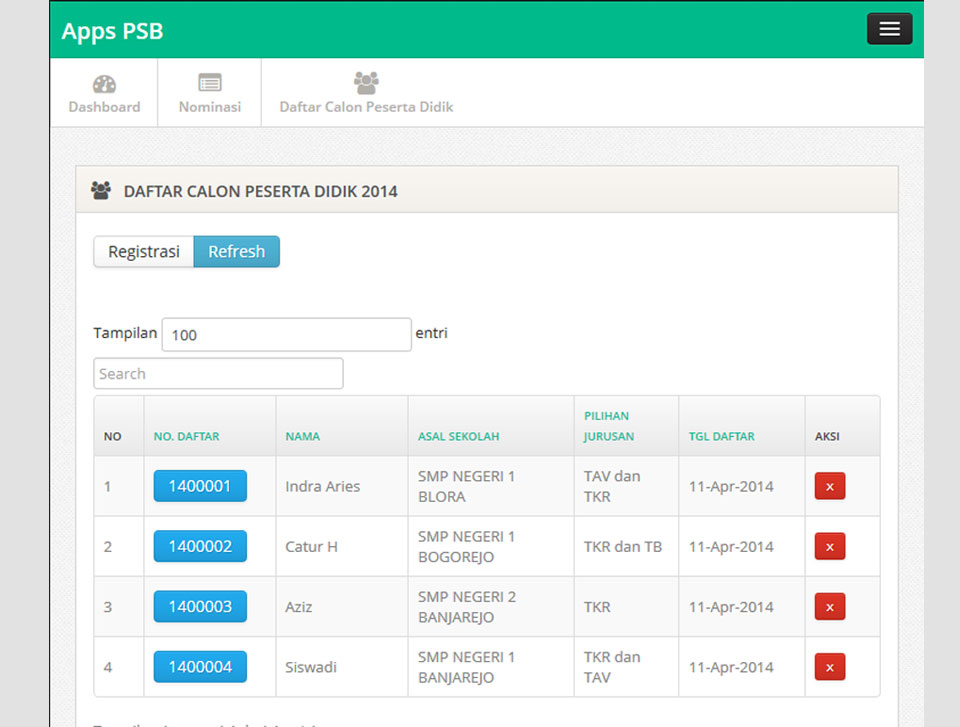This screenshot has width=960, height=727.
Task: Remove Aziz entry using red X button
Action: 829,606
